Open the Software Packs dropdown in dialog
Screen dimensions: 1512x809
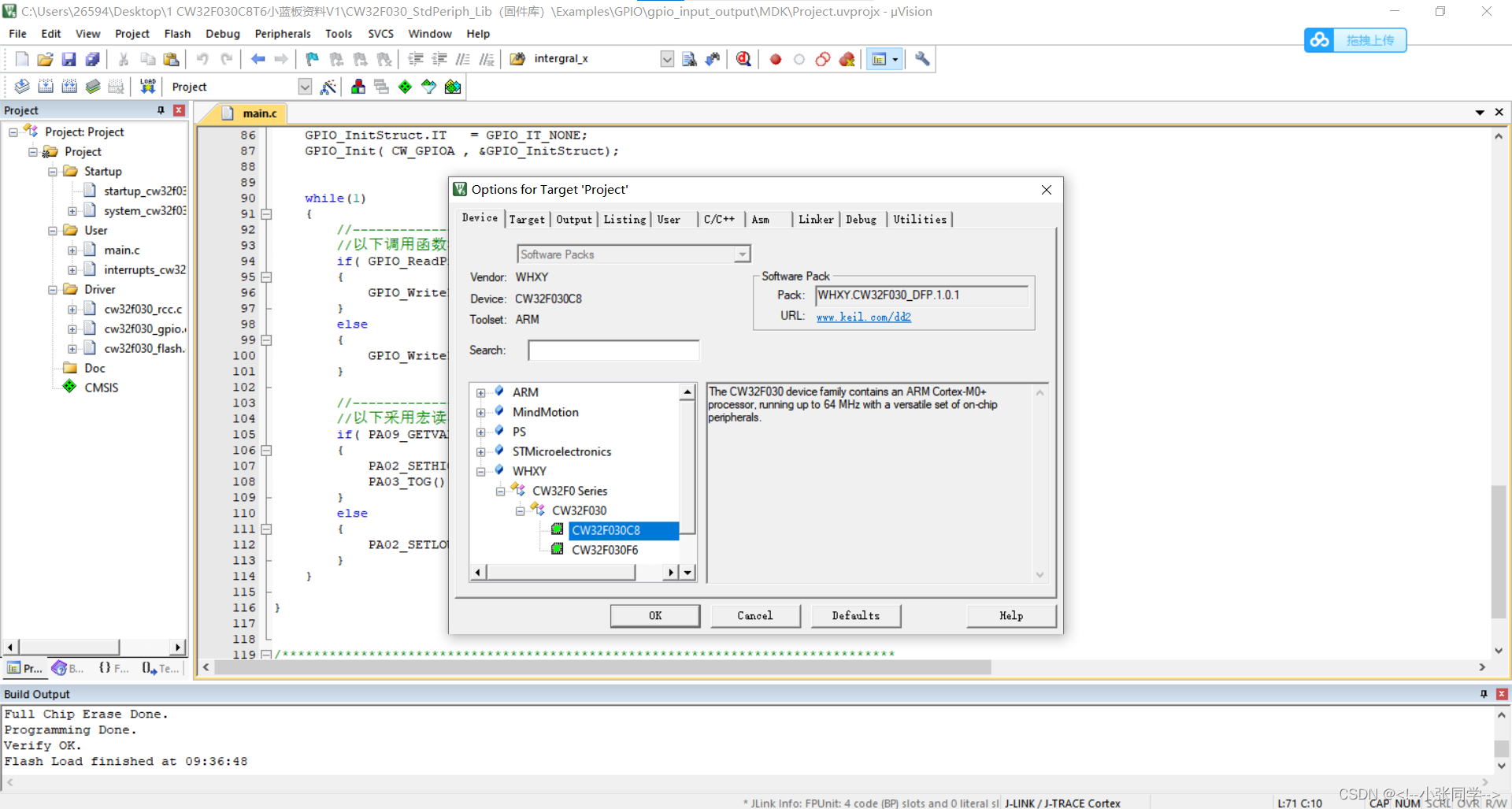point(742,254)
